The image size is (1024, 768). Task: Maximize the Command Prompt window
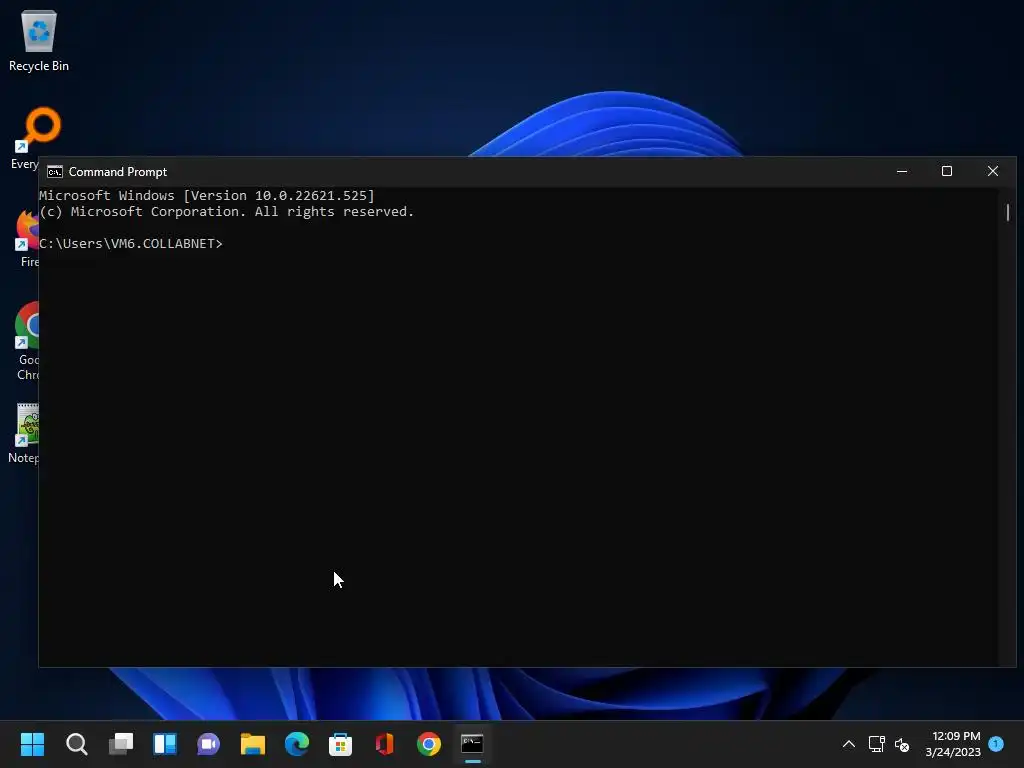pos(947,171)
